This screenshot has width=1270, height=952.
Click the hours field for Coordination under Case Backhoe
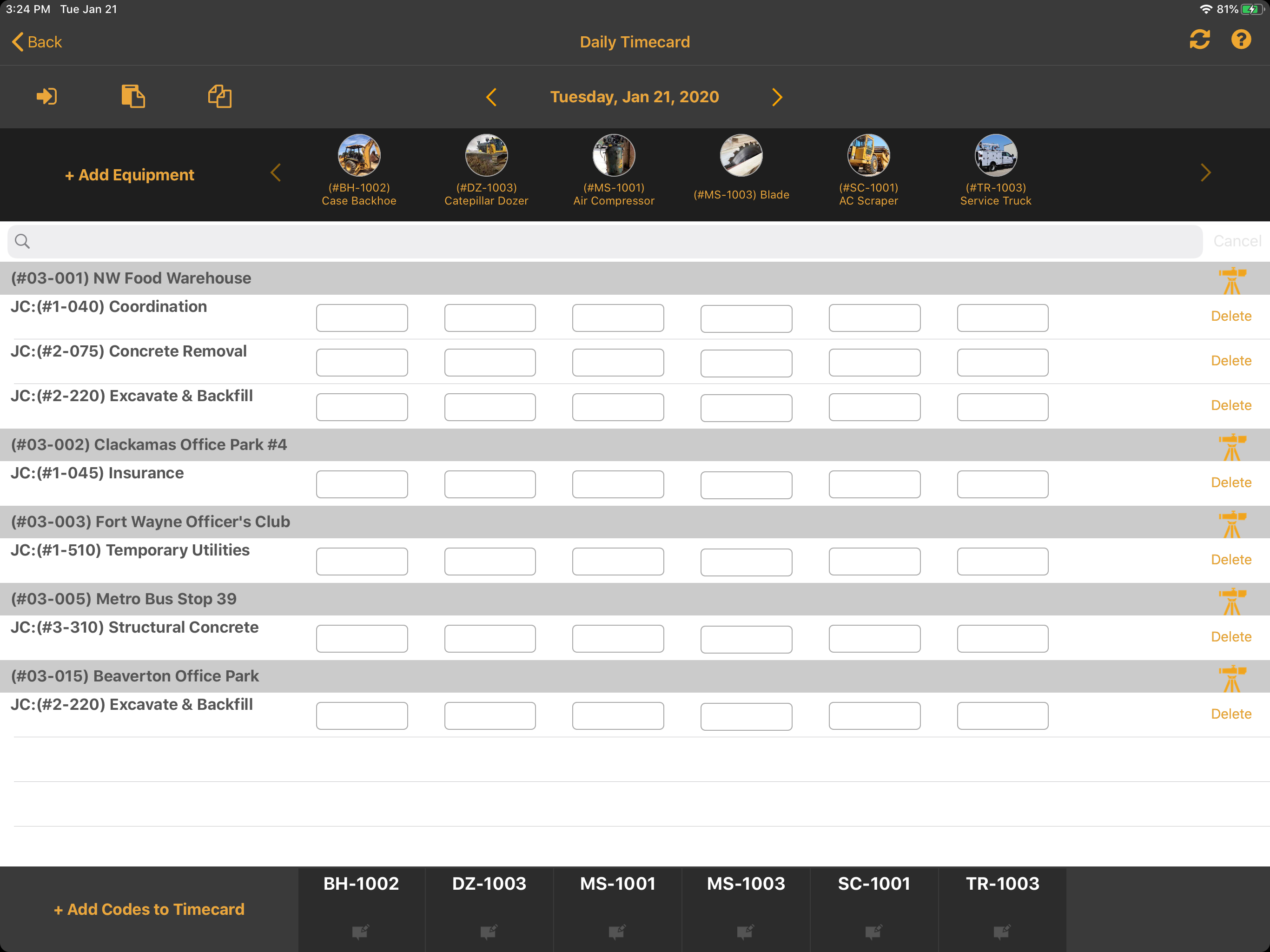pyautogui.click(x=362, y=317)
